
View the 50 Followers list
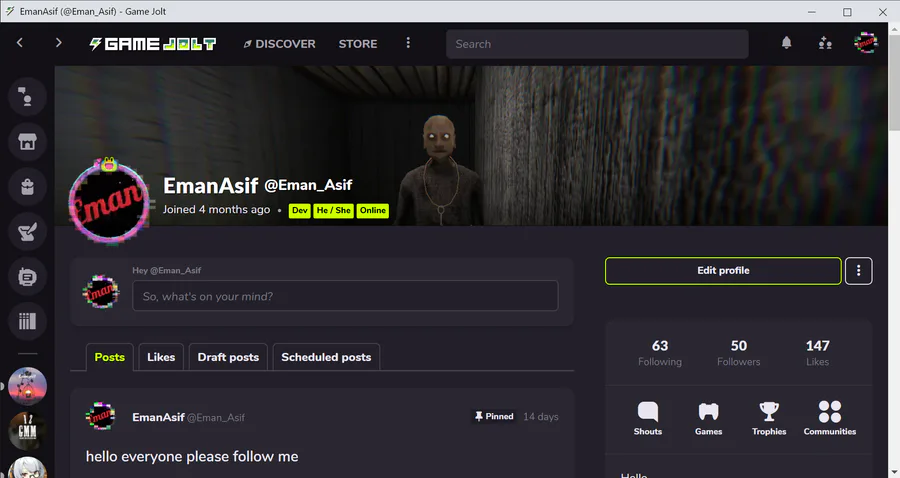tap(739, 353)
